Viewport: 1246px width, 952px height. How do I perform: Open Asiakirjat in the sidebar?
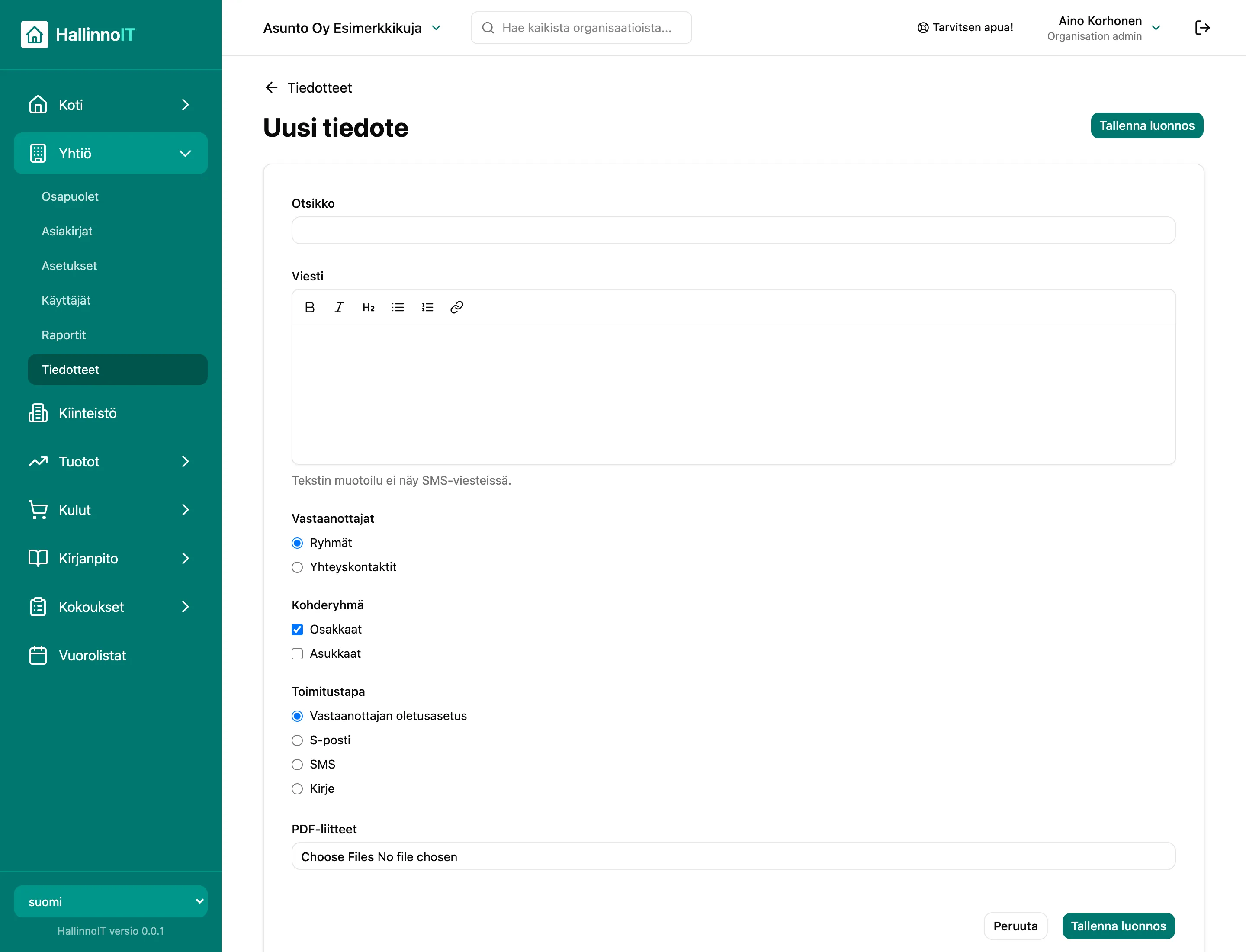[67, 231]
